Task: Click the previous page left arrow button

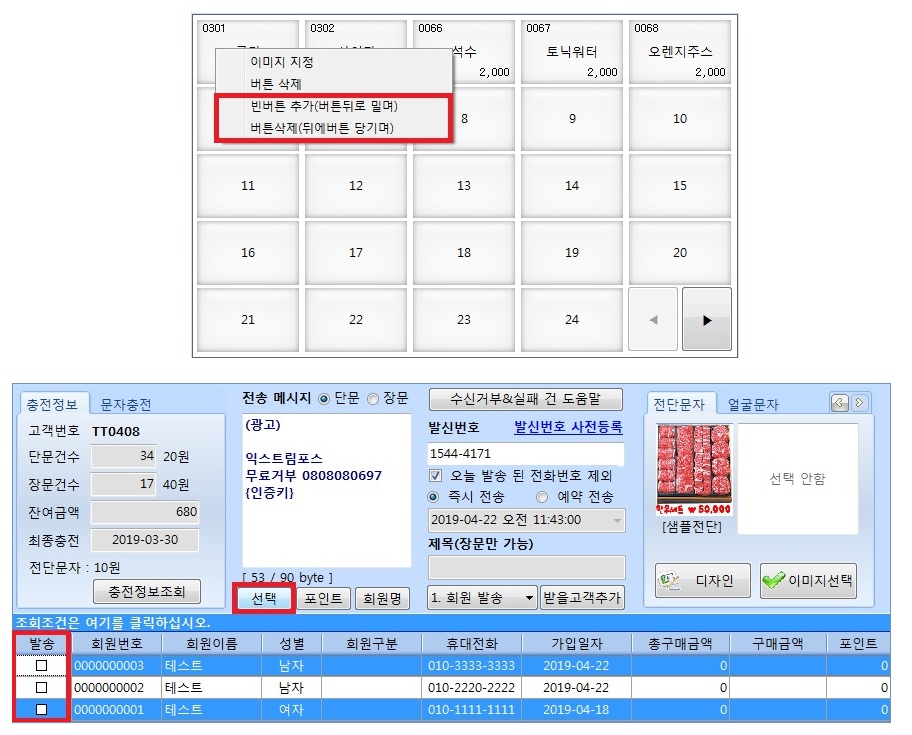Action: [653, 320]
